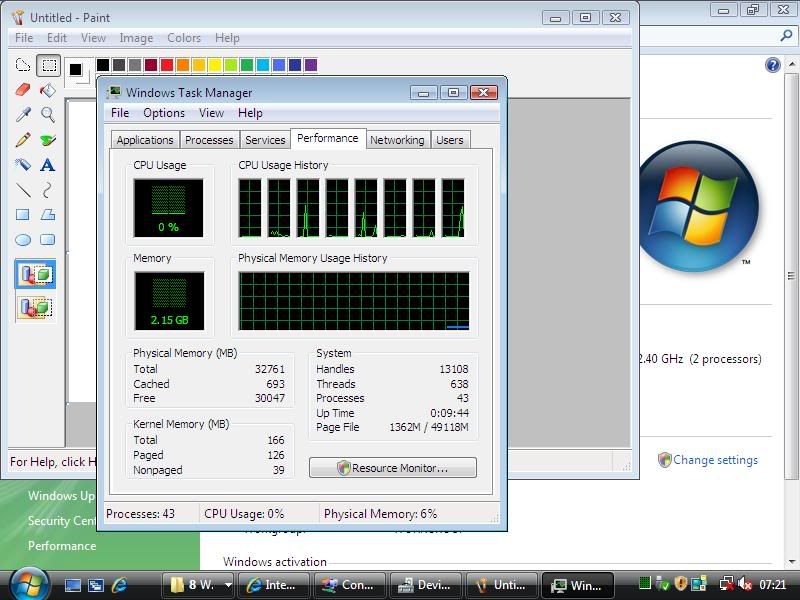Image resolution: width=800 pixels, height=600 pixels.
Task: Switch to the 'Devi...' taskbar button
Action: pyautogui.click(x=426, y=585)
